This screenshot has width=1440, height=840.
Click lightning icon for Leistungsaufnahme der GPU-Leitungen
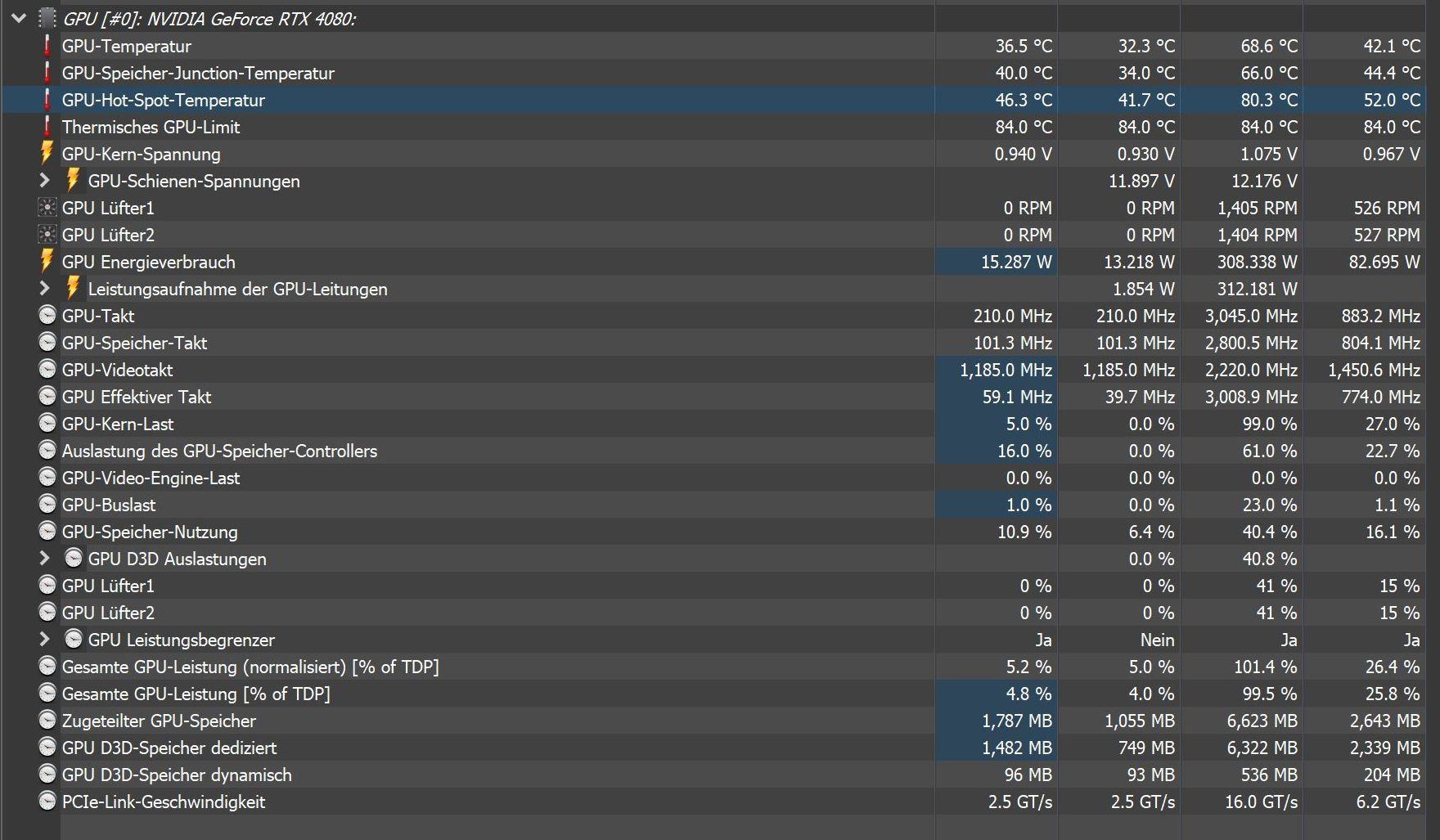[73, 289]
